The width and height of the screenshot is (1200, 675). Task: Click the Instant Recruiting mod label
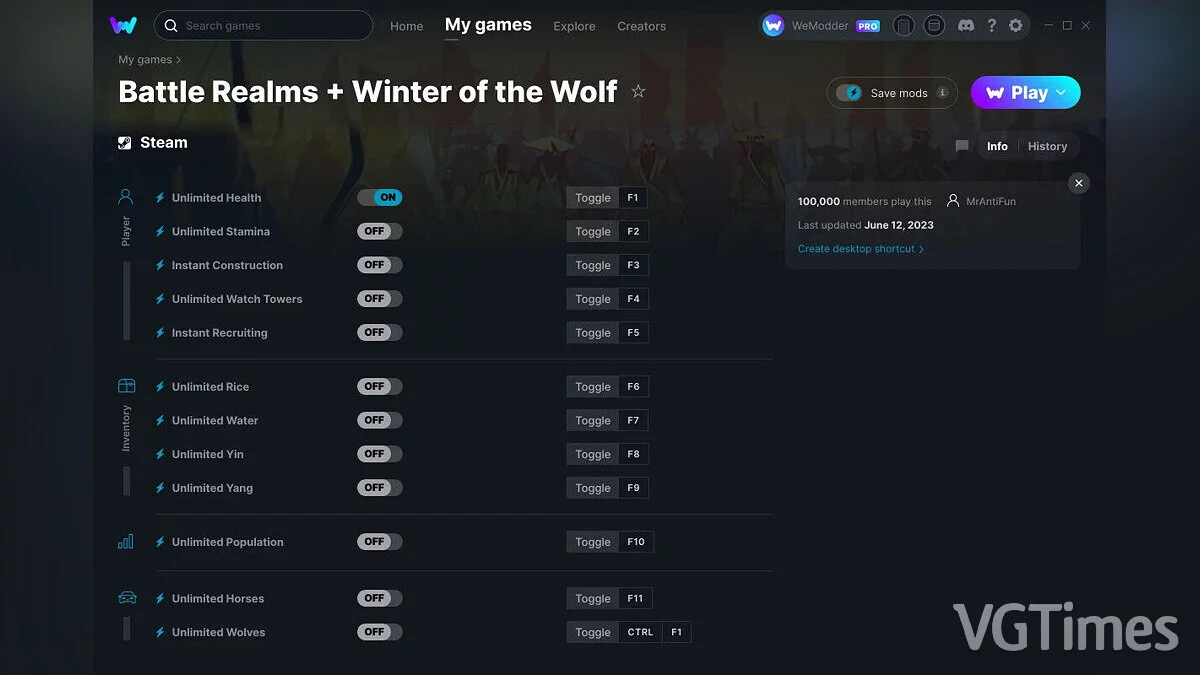219,333
